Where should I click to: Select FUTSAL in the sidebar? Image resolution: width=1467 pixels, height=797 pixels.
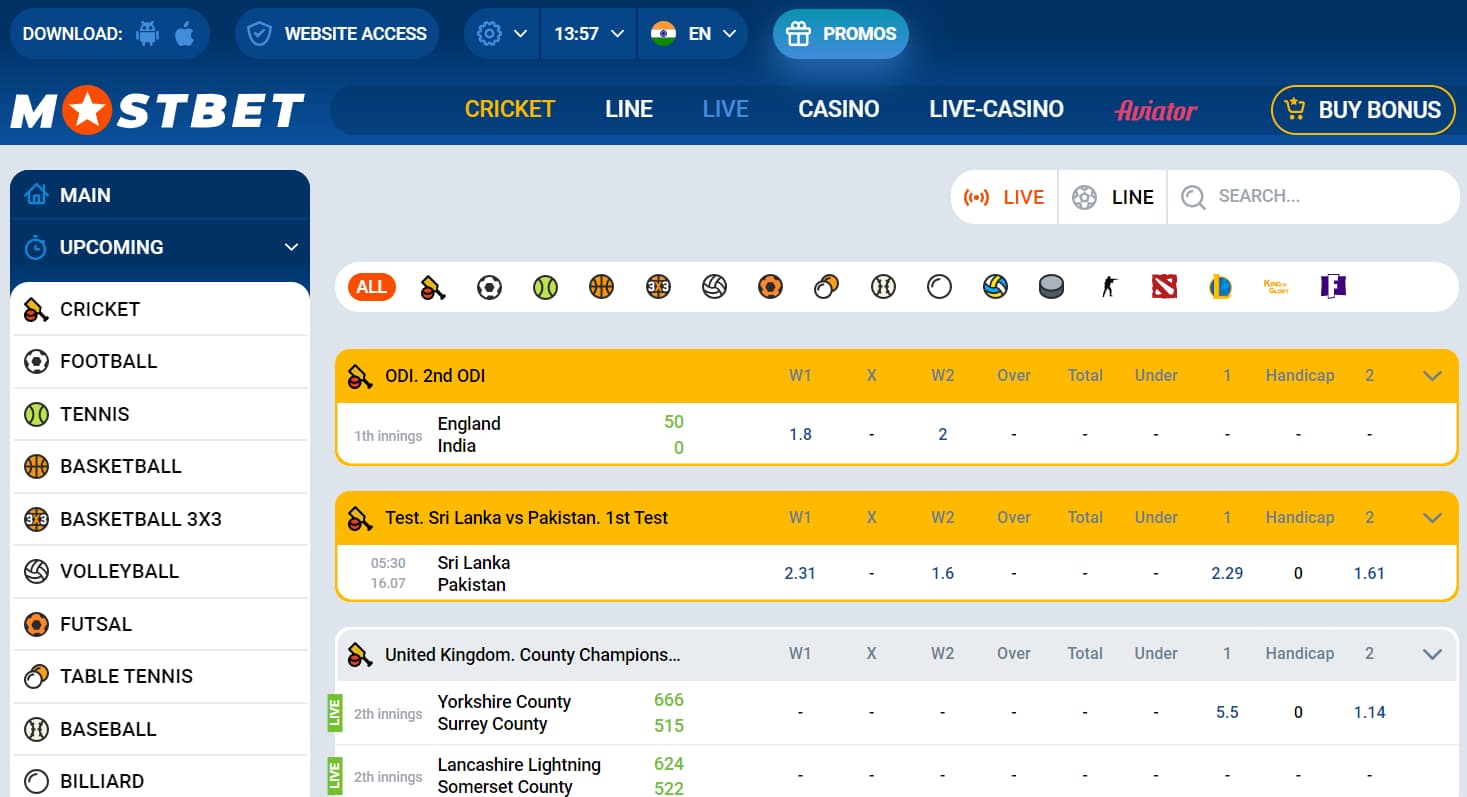tap(160, 624)
